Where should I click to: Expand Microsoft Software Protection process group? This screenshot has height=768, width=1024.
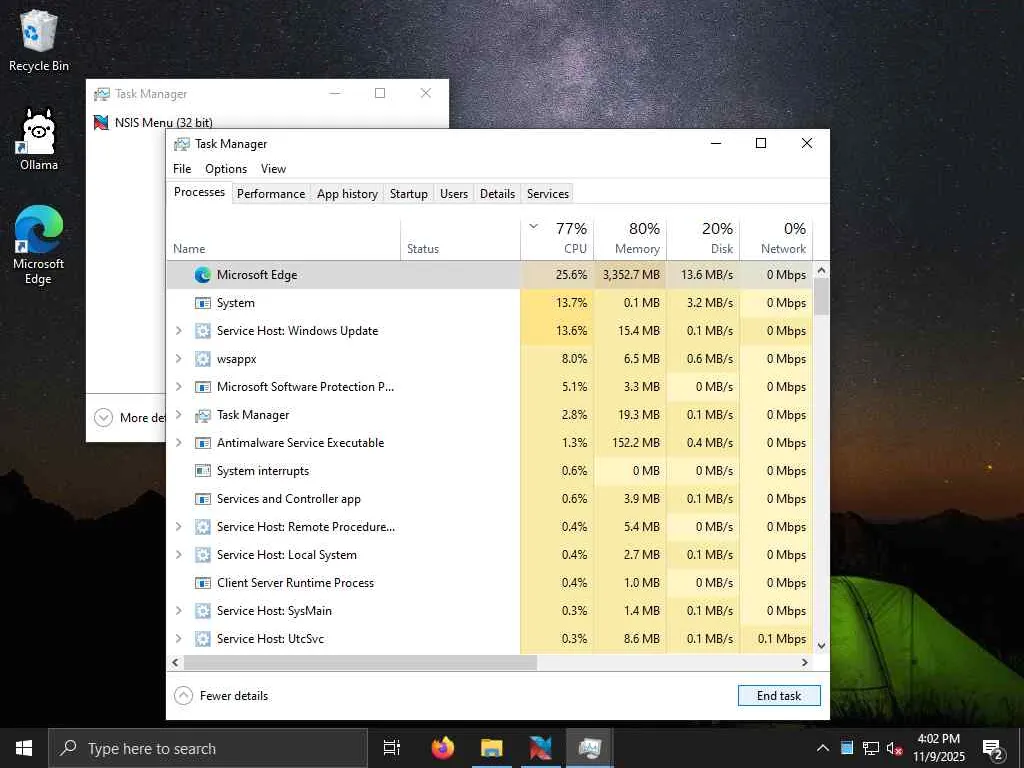click(179, 387)
